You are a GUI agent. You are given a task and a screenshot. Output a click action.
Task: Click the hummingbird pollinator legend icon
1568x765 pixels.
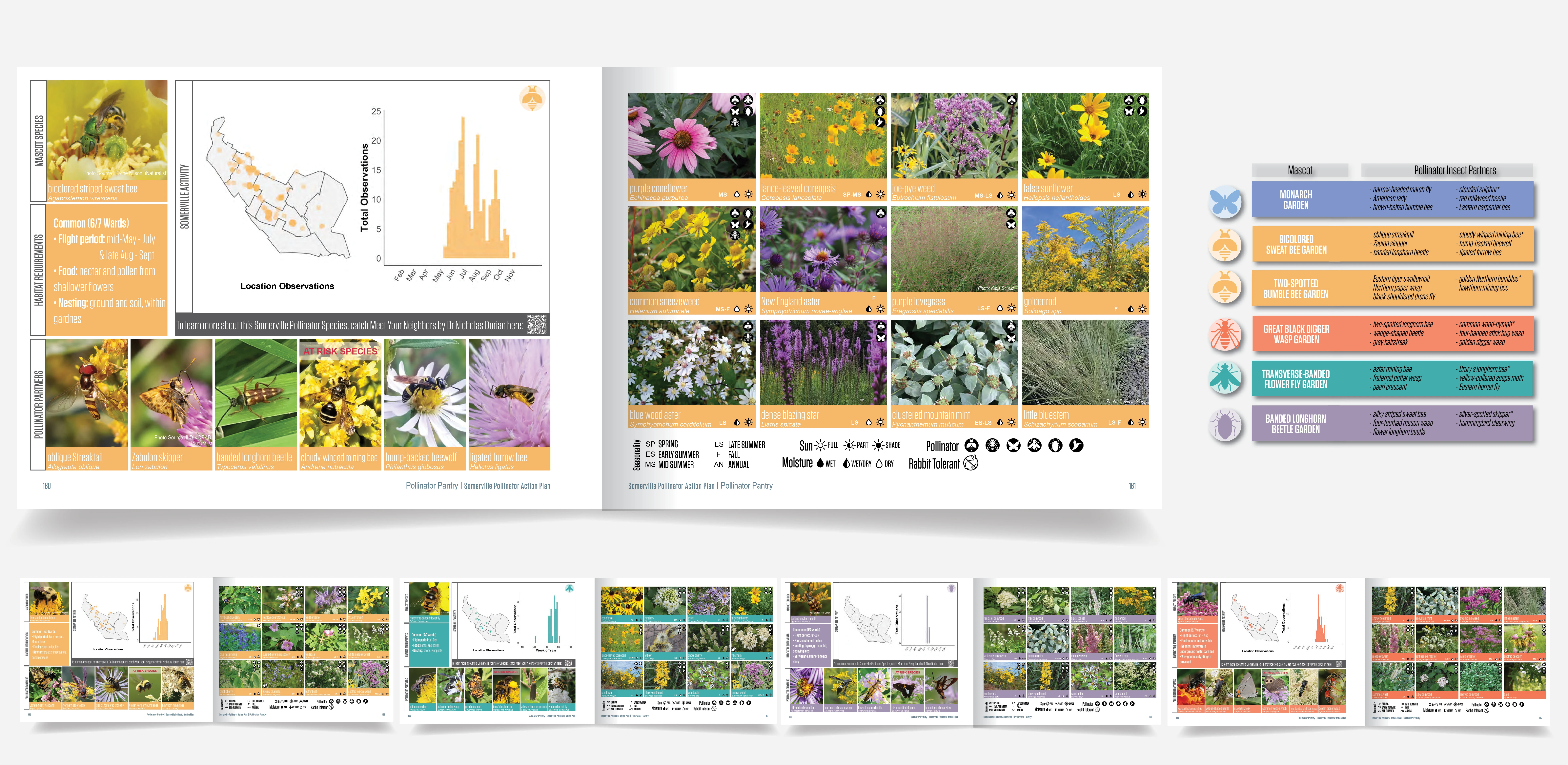click(x=1076, y=446)
